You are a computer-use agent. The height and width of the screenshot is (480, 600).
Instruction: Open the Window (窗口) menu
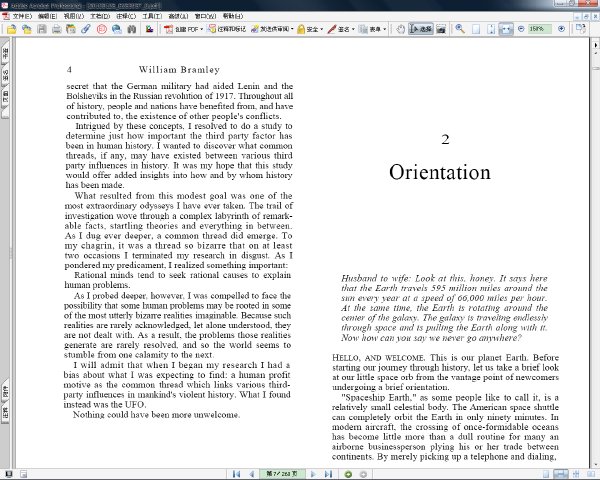click(x=205, y=16)
